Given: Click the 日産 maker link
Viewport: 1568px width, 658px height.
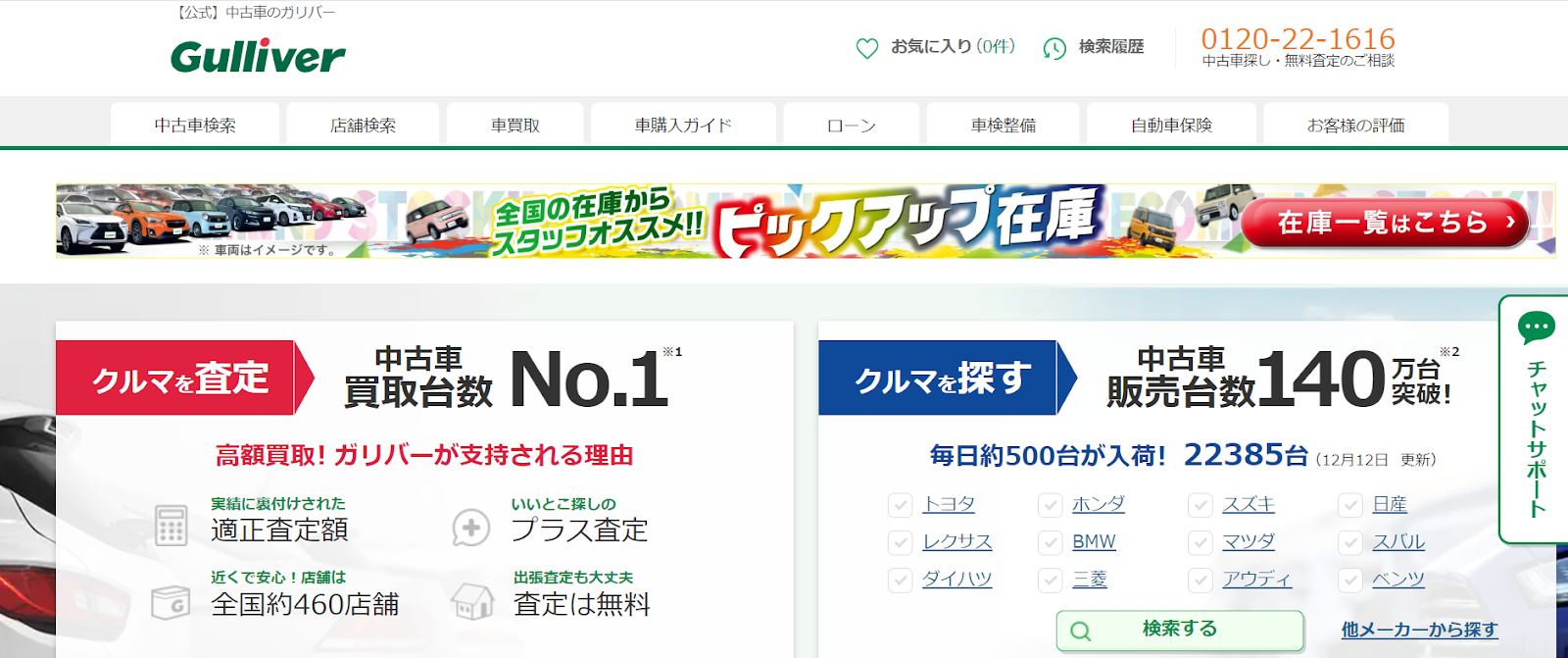Looking at the screenshot, I should click(x=1390, y=504).
